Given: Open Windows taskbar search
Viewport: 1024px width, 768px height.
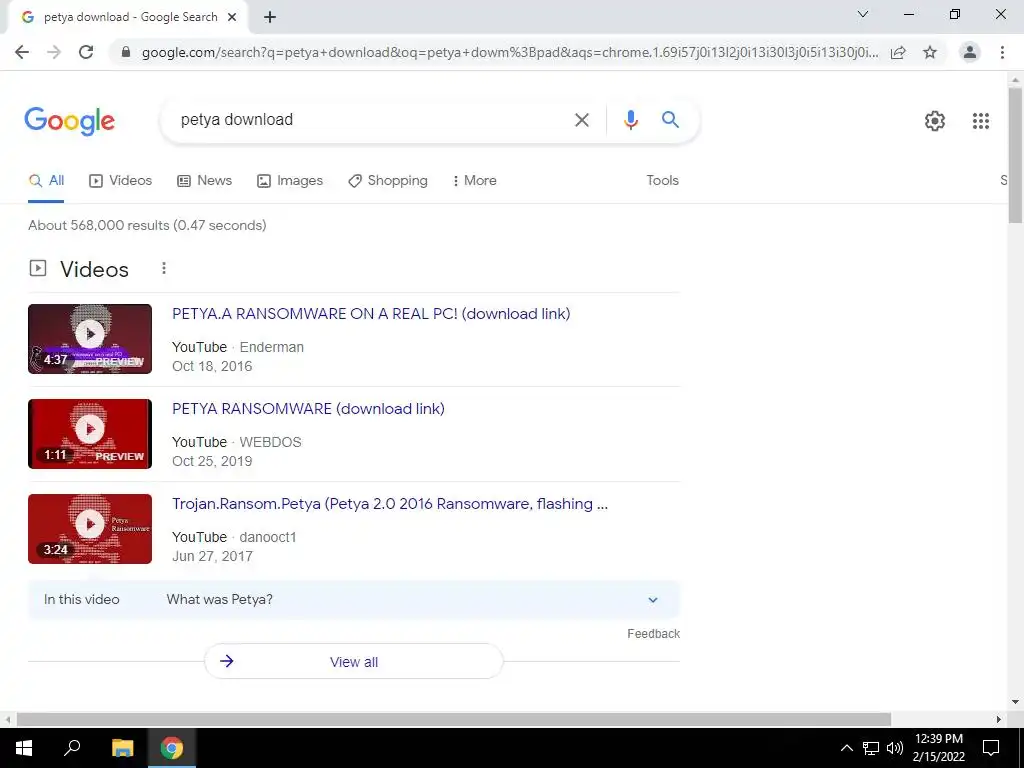Looking at the screenshot, I should click(x=72, y=748).
